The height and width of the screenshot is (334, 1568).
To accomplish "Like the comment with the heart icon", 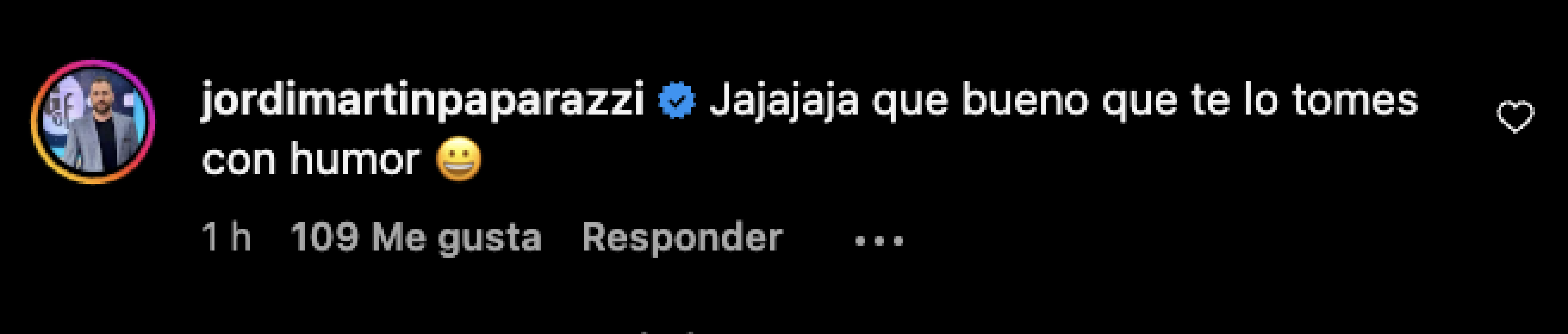I will (x=1515, y=117).
